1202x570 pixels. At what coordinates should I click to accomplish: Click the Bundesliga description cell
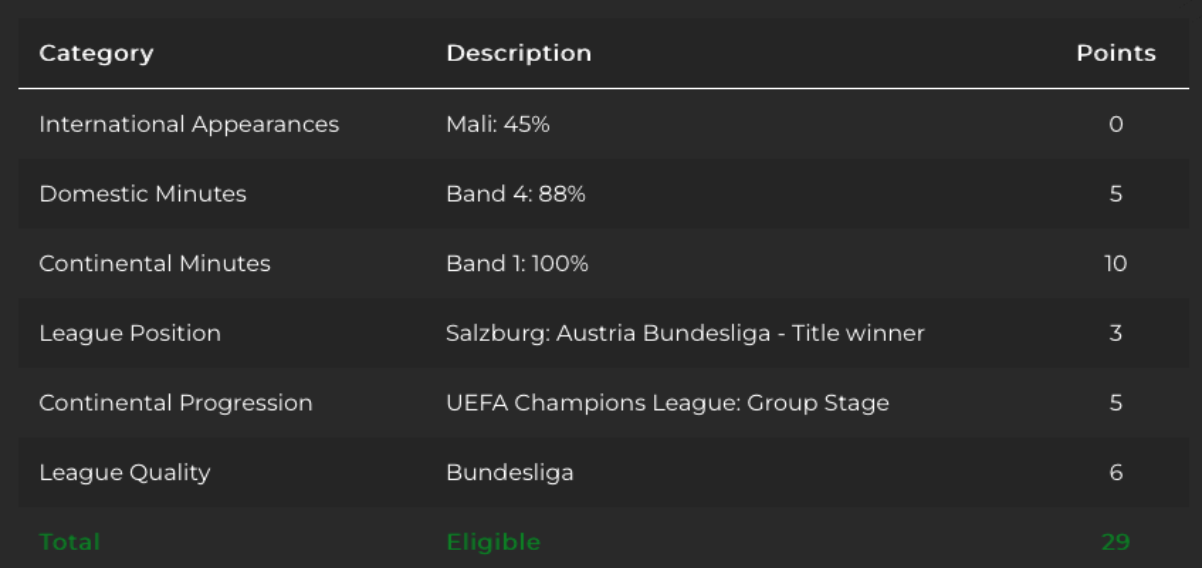[x=510, y=473]
